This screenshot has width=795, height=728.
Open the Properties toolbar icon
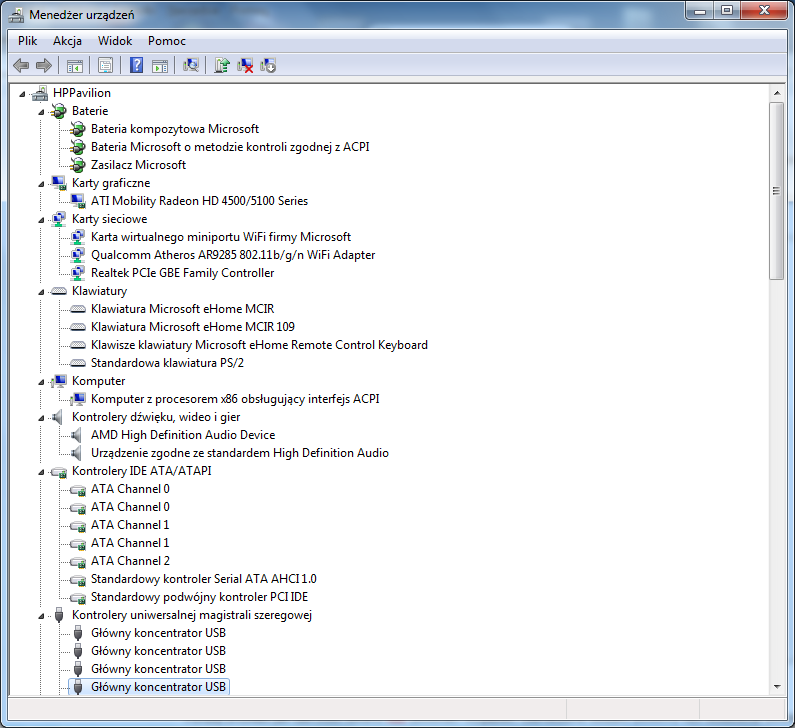[x=105, y=65]
